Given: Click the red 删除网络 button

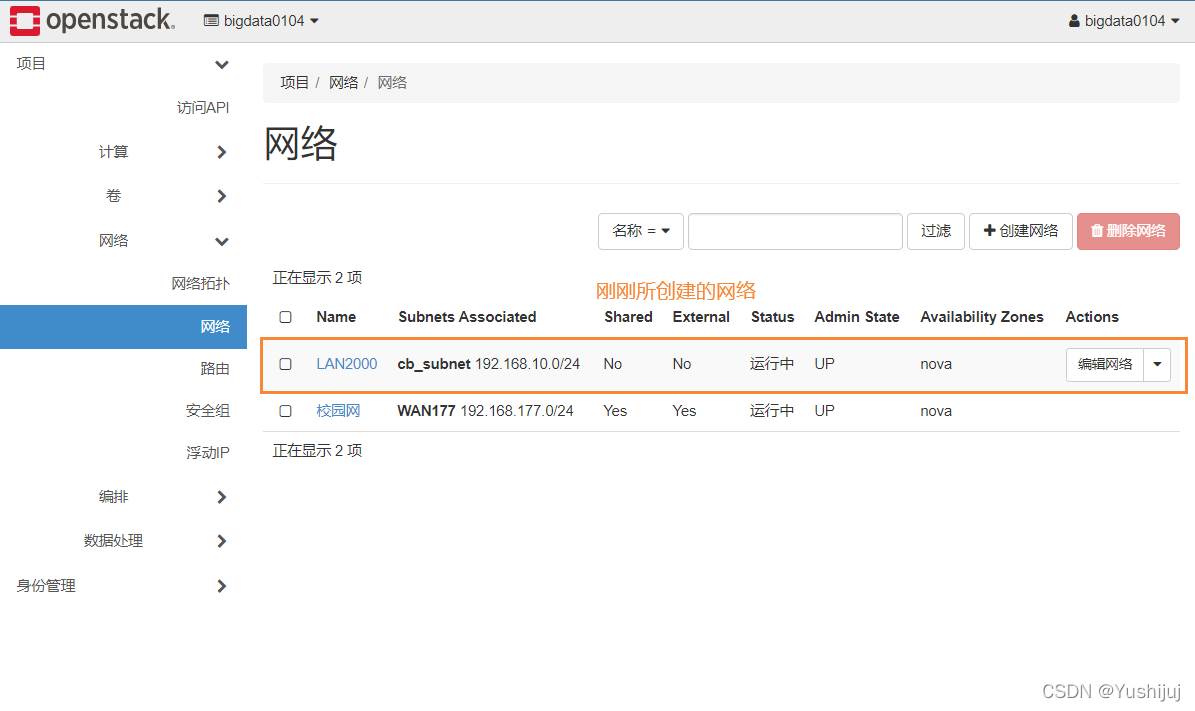Looking at the screenshot, I should [x=1128, y=231].
